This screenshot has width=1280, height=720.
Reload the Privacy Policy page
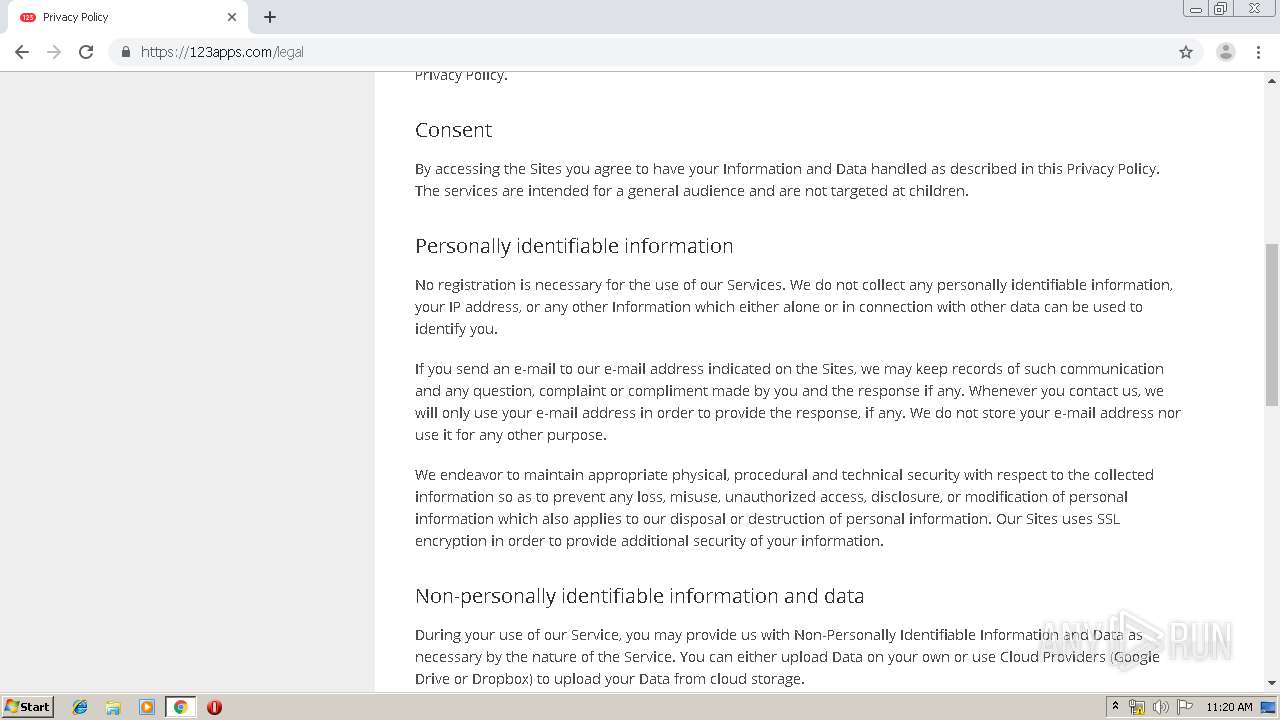click(x=86, y=52)
